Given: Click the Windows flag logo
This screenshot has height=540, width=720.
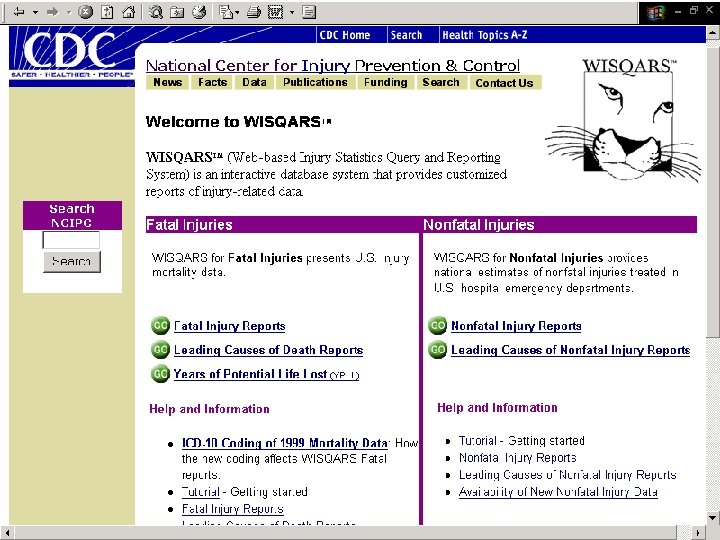Looking at the screenshot, I should click(656, 12).
